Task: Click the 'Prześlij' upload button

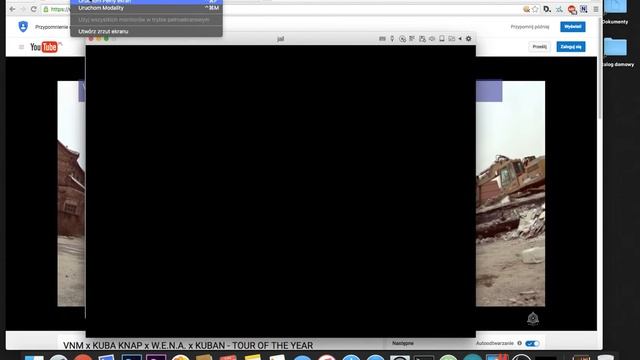Action: (540, 47)
